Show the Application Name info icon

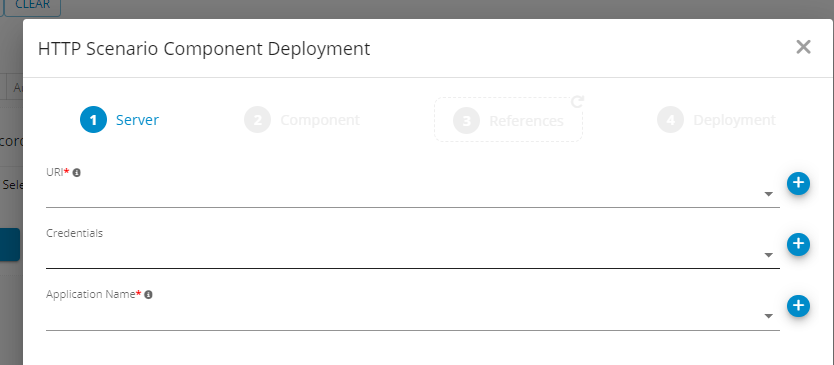[148, 294]
